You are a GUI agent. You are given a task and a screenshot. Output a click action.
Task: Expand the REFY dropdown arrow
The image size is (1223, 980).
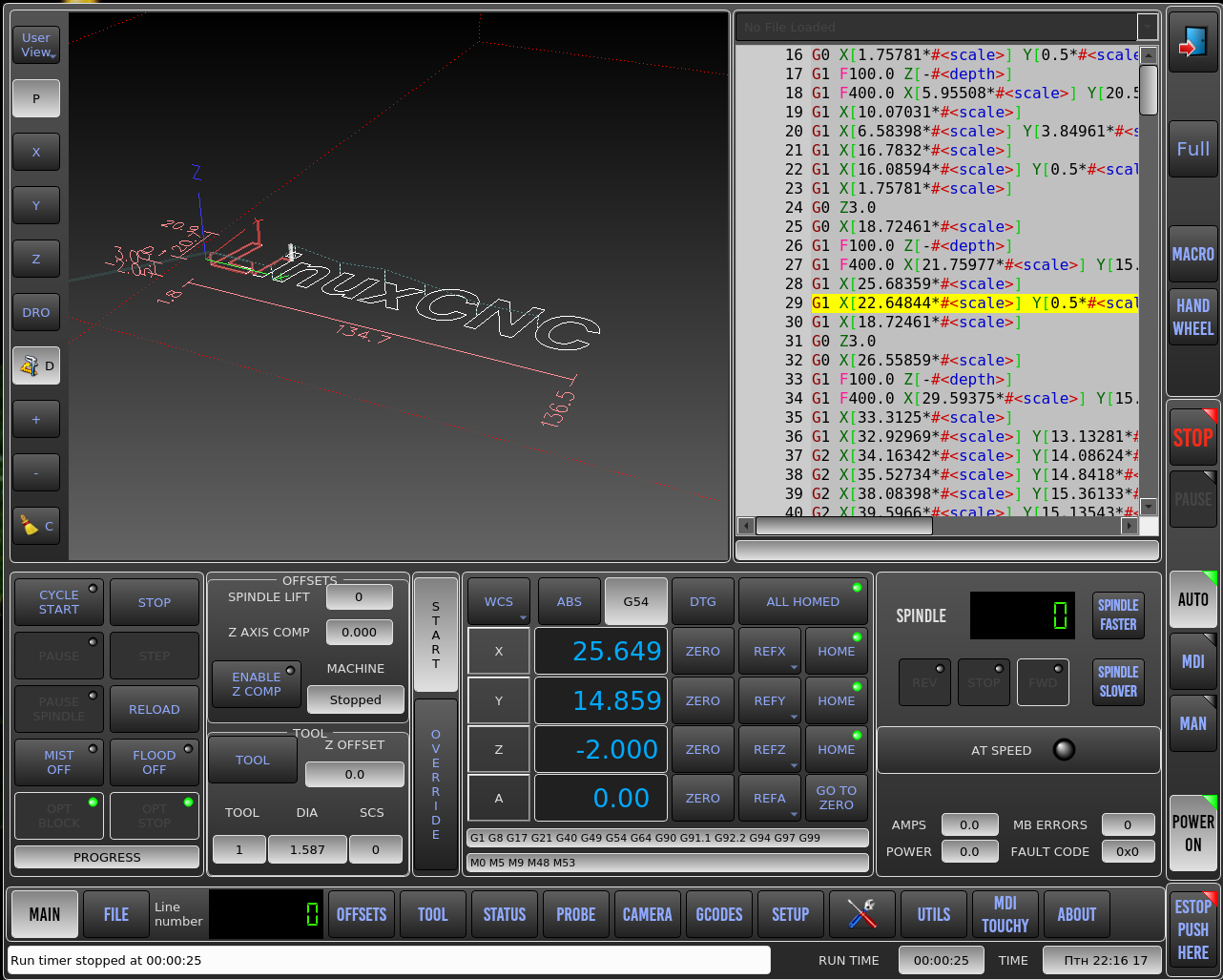(794, 716)
